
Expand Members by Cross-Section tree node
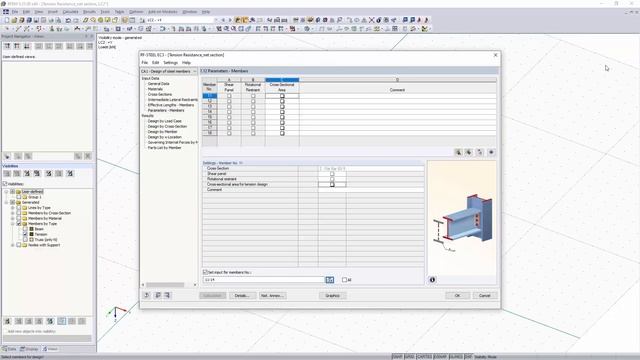point(13,213)
